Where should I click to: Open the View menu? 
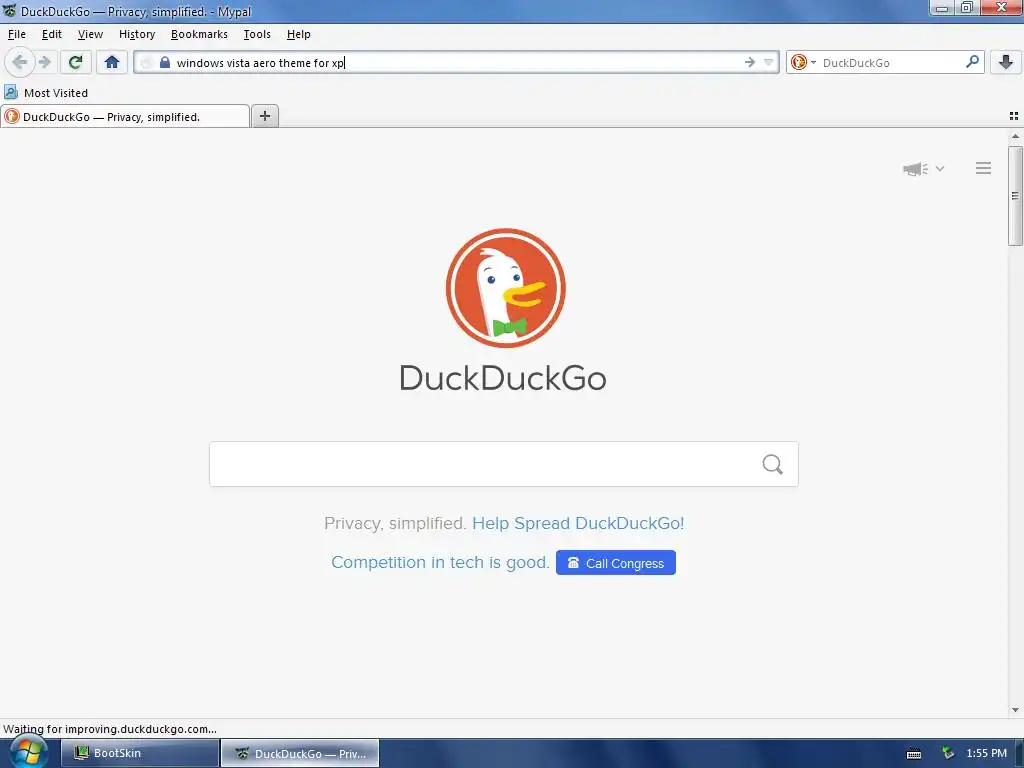pyautogui.click(x=90, y=34)
